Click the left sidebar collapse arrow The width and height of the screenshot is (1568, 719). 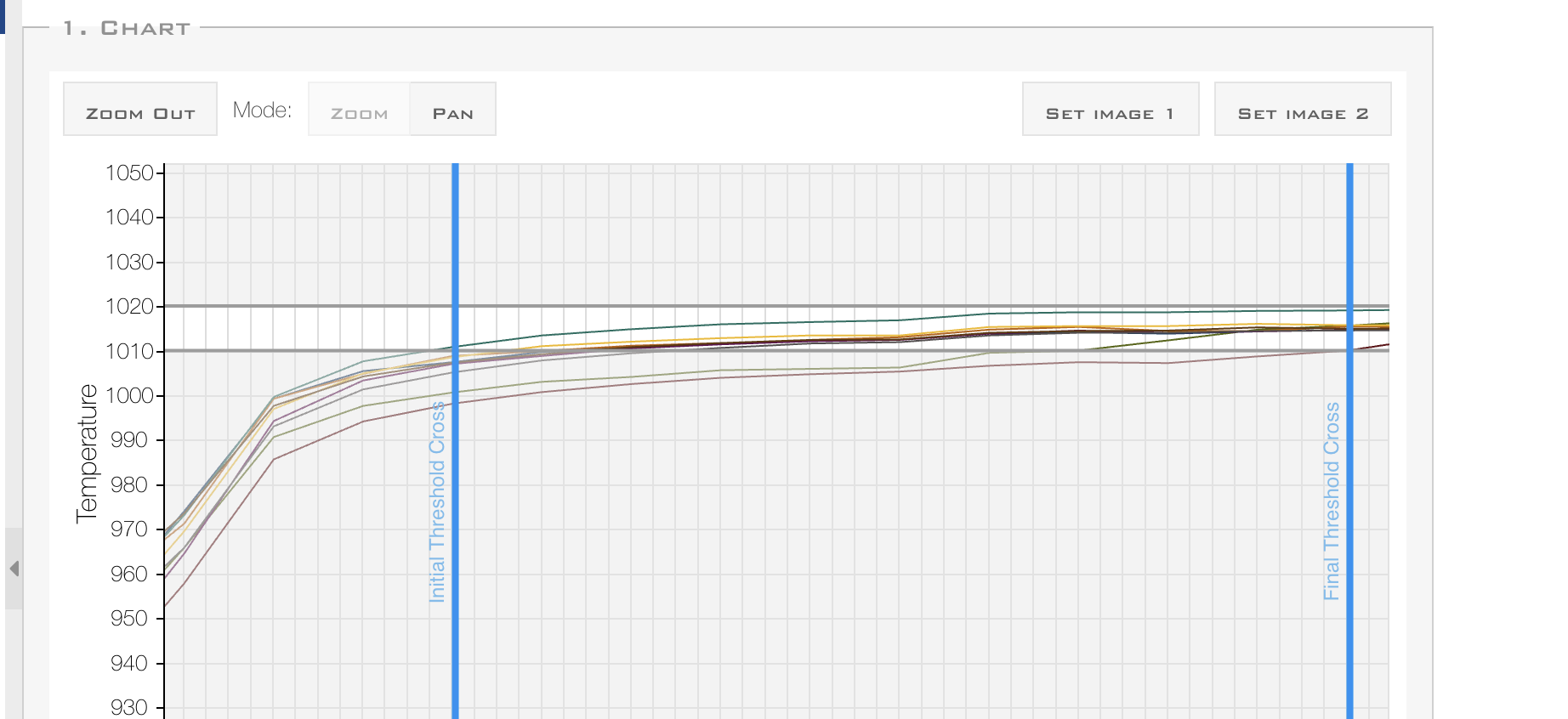[x=14, y=569]
